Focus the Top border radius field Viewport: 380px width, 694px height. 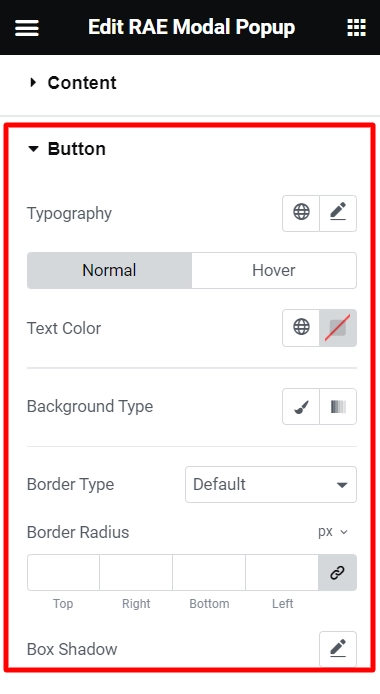[x=63, y=572]
